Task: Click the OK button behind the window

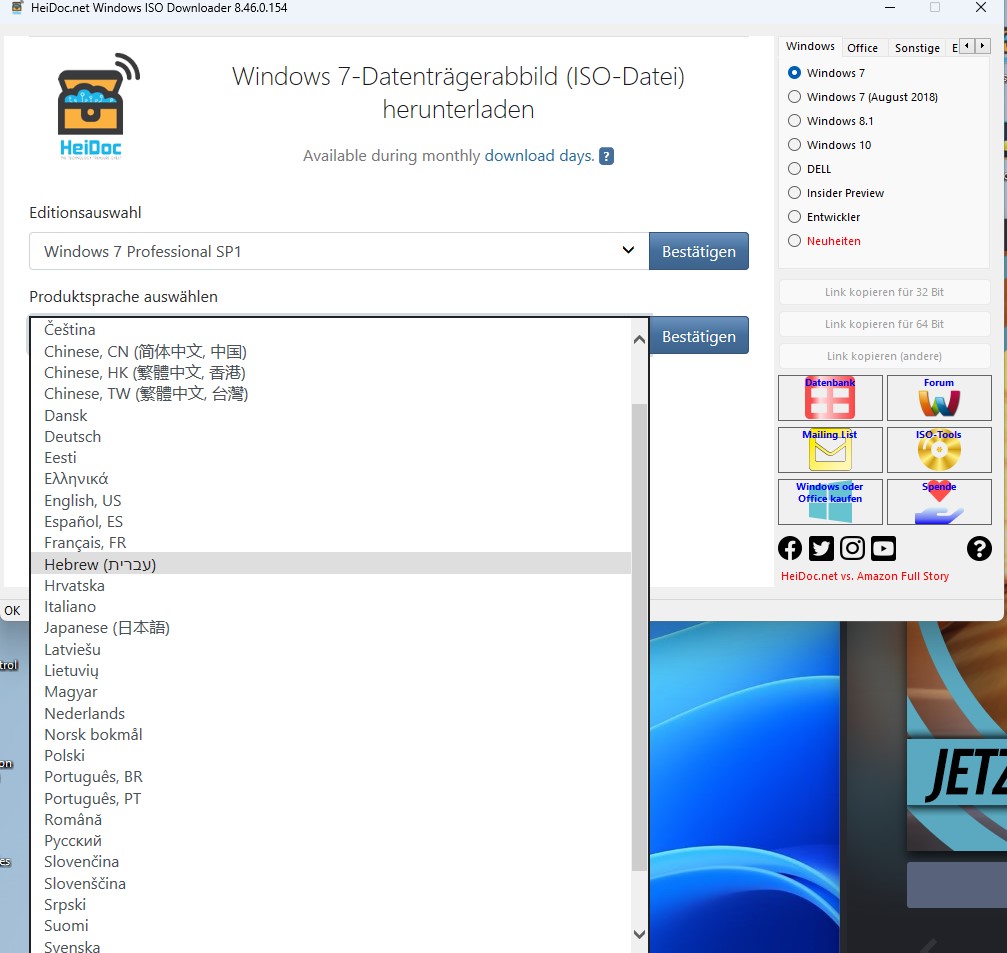Action: 12,611
